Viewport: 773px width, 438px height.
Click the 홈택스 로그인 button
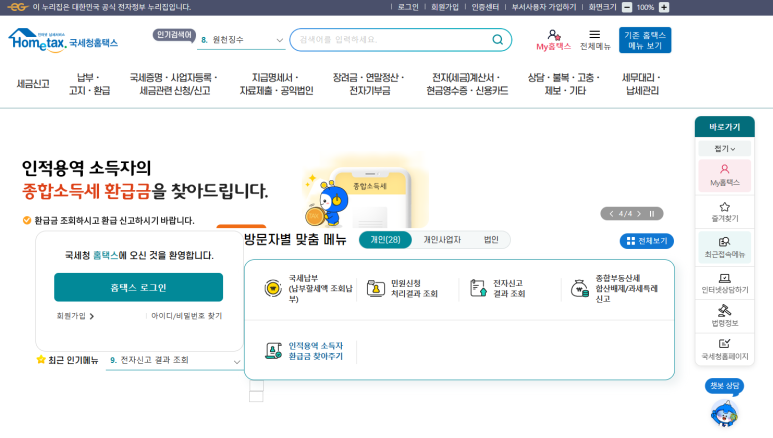[139, 287]
